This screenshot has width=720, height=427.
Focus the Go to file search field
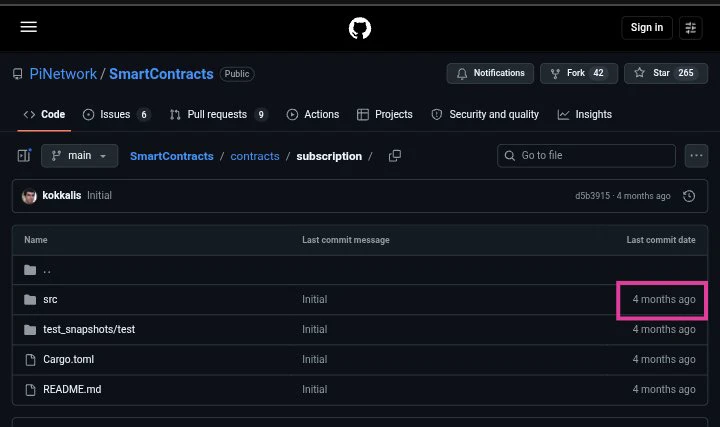tap(586, 156)
